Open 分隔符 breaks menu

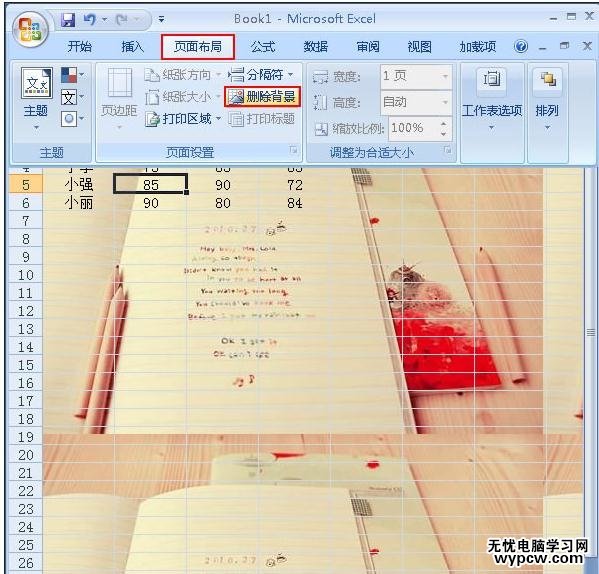pyautogui.click(x=261, y=74)
